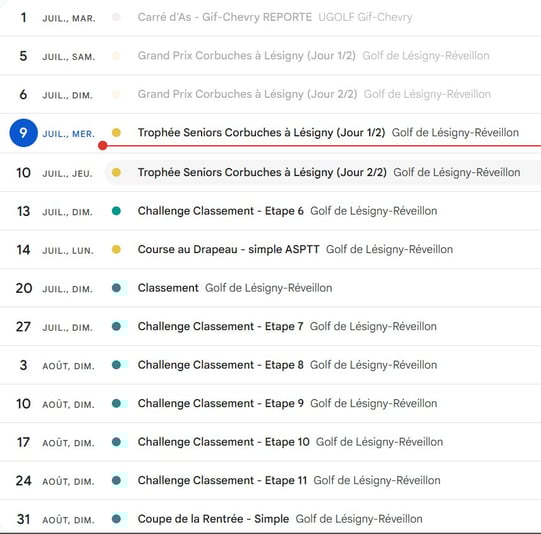Image resolution: width=541 pixels, height=534 pixels.
Task: Open Challenge Classement - Etape 7 event
Action: click(x=220, y=326)
